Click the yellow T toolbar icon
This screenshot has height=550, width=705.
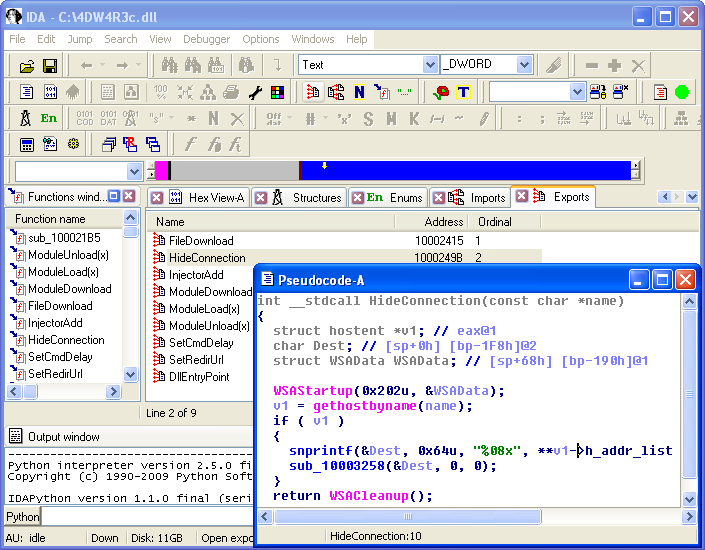[x=463, y=92]
